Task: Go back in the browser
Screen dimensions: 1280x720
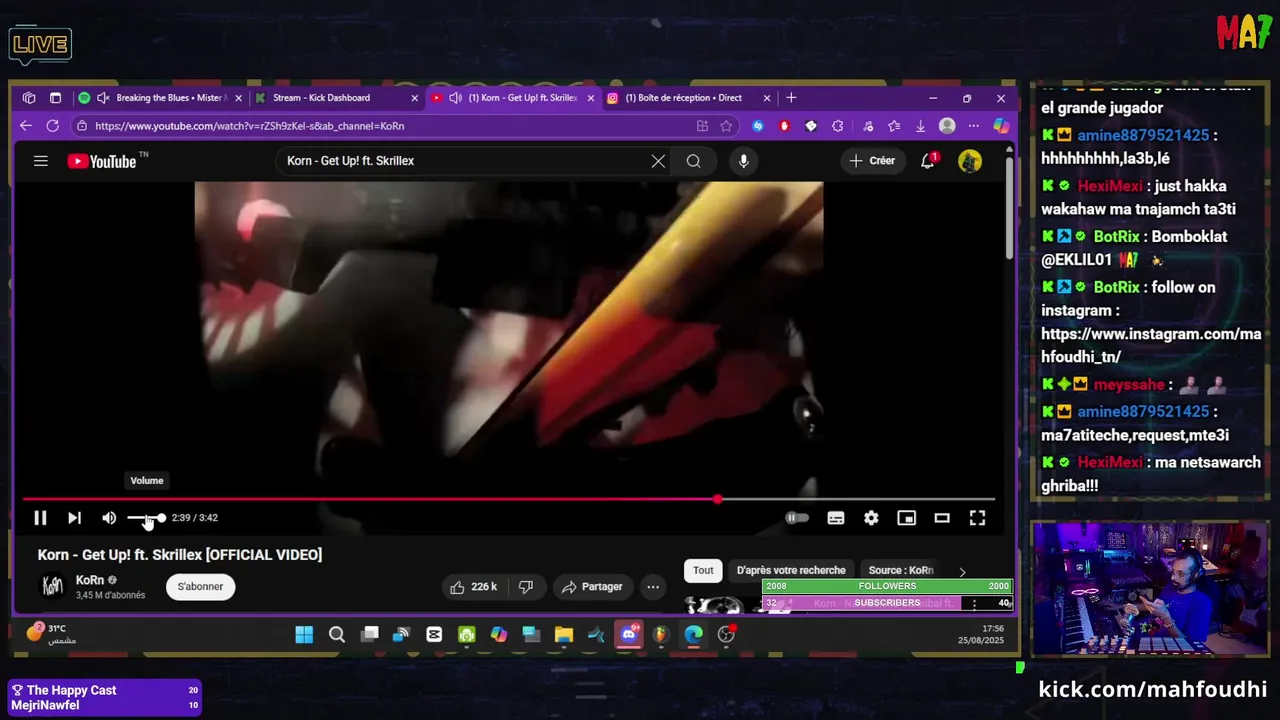Action: 26,126
